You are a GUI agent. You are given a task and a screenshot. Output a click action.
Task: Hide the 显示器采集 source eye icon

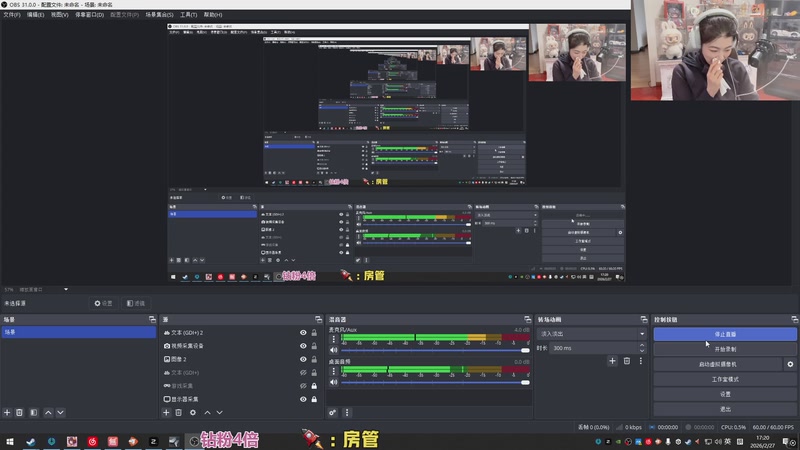[303, 399]
